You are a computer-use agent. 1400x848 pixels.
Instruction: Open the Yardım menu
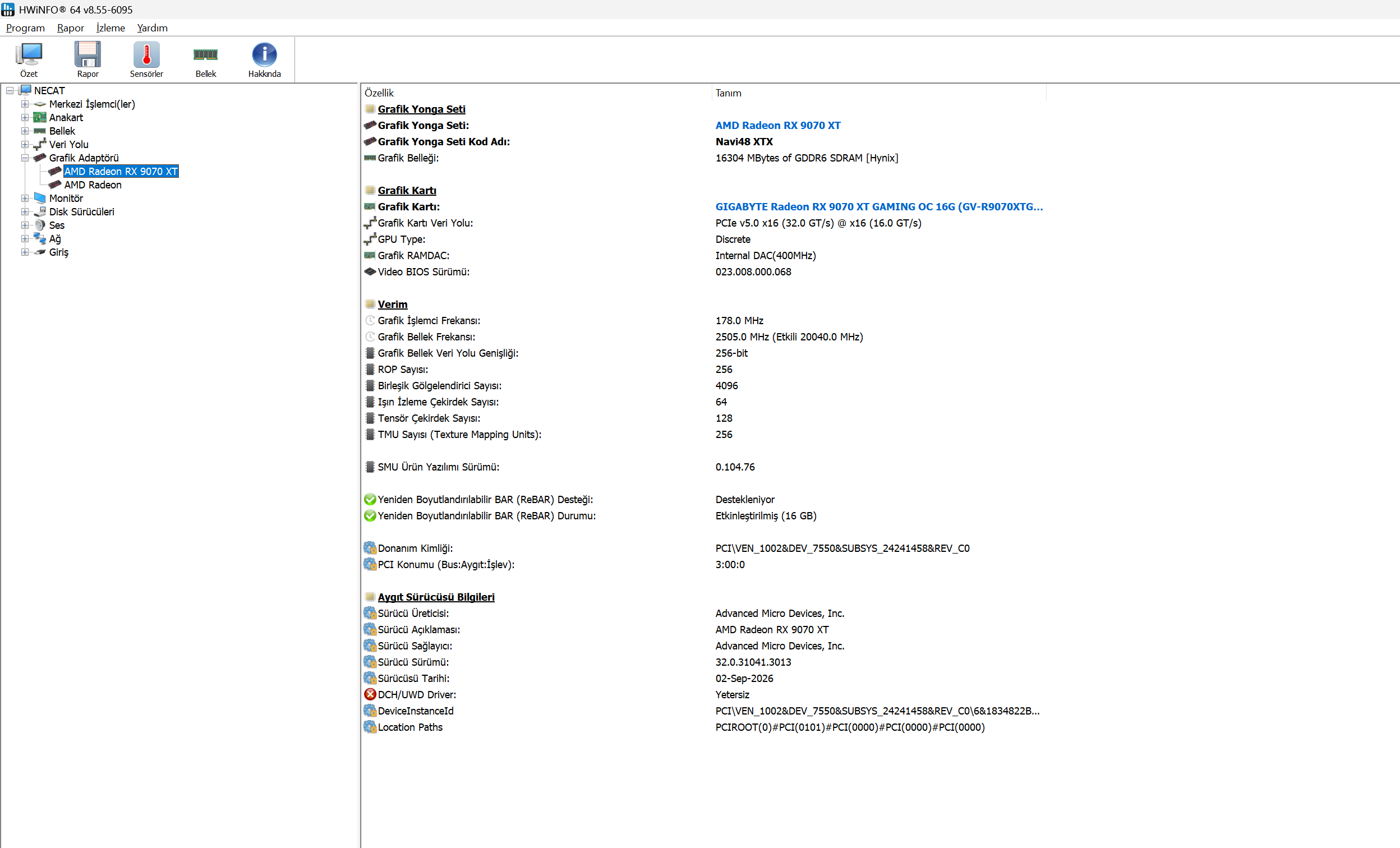[152, 28]
